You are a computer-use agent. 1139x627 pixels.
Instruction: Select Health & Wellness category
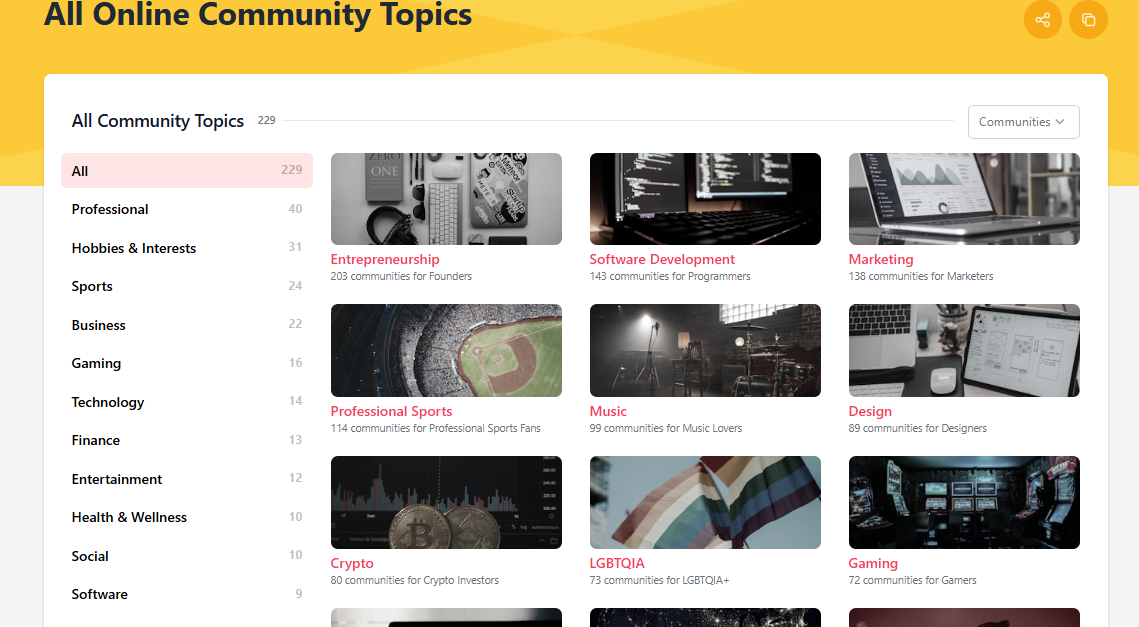click(187, 517)
